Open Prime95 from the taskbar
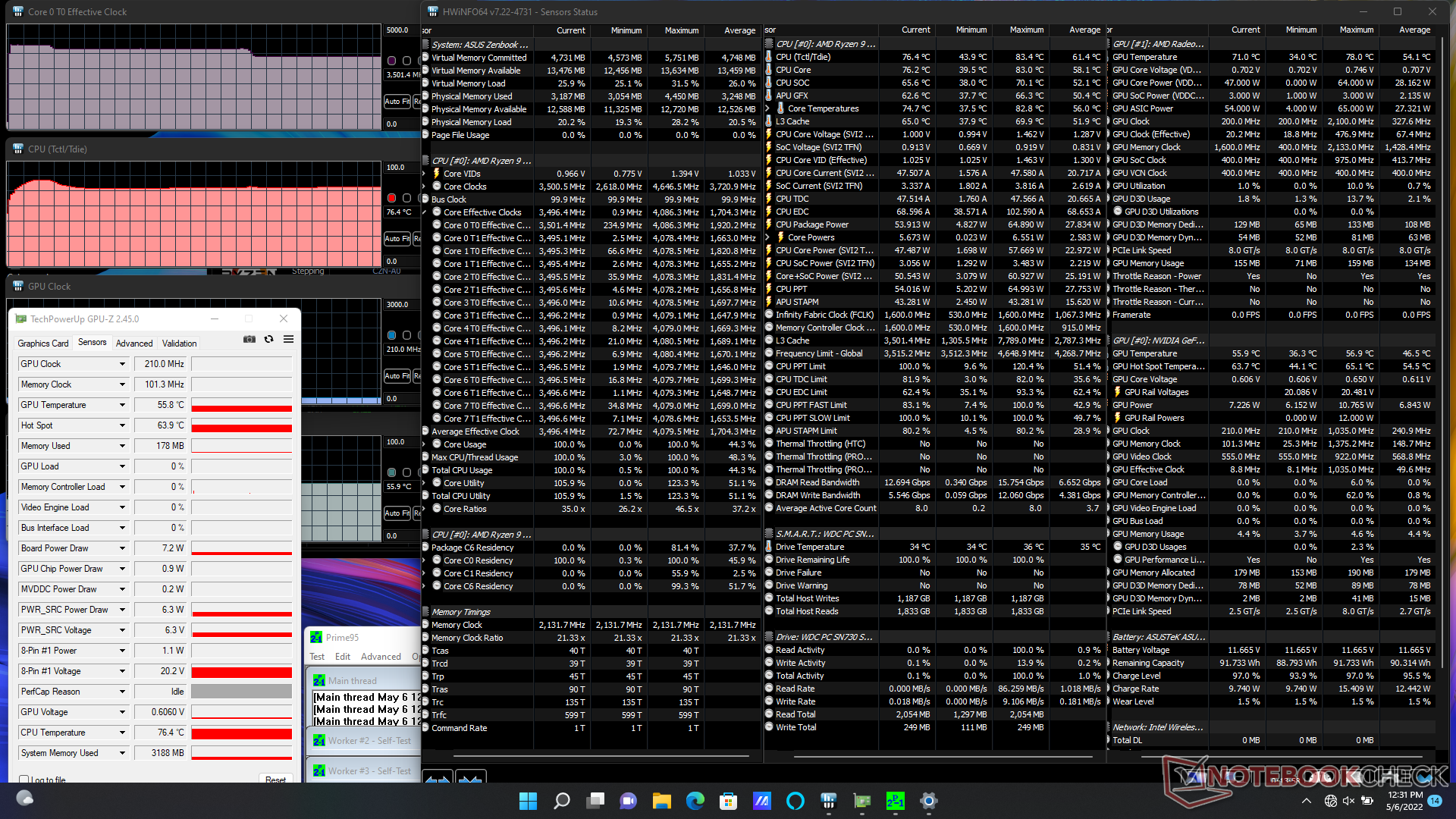This screenshot has width=1456, height=819. [895, 801]
